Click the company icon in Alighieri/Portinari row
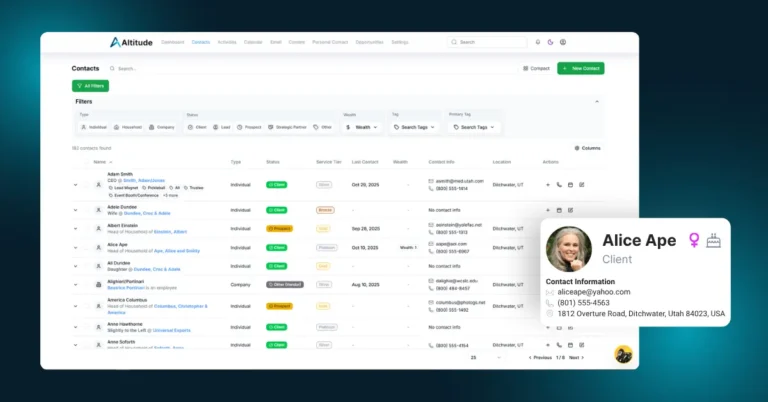This screenshot has height=402, width=768. point(98,284)
